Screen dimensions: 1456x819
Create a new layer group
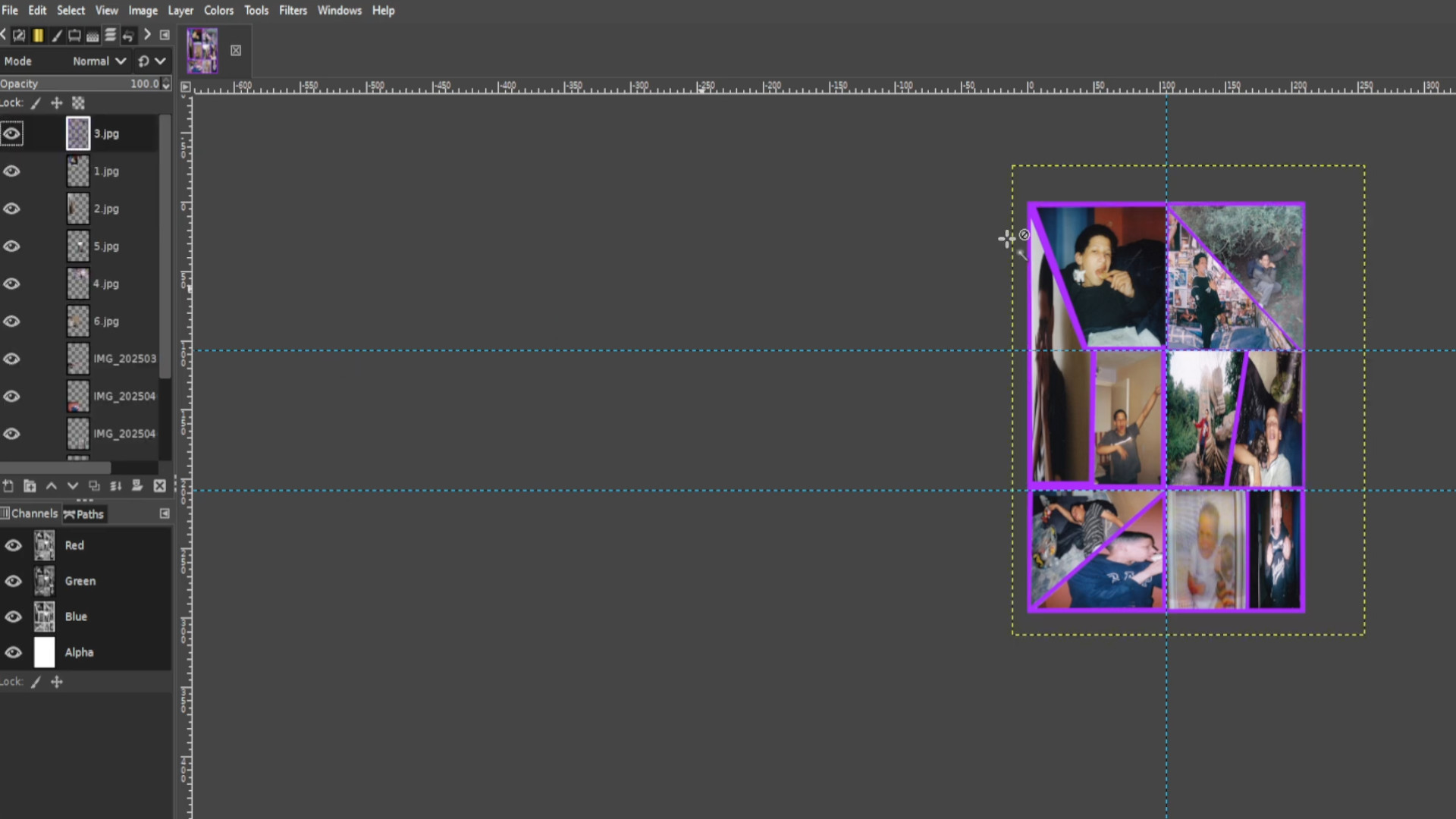pos(30,486)
